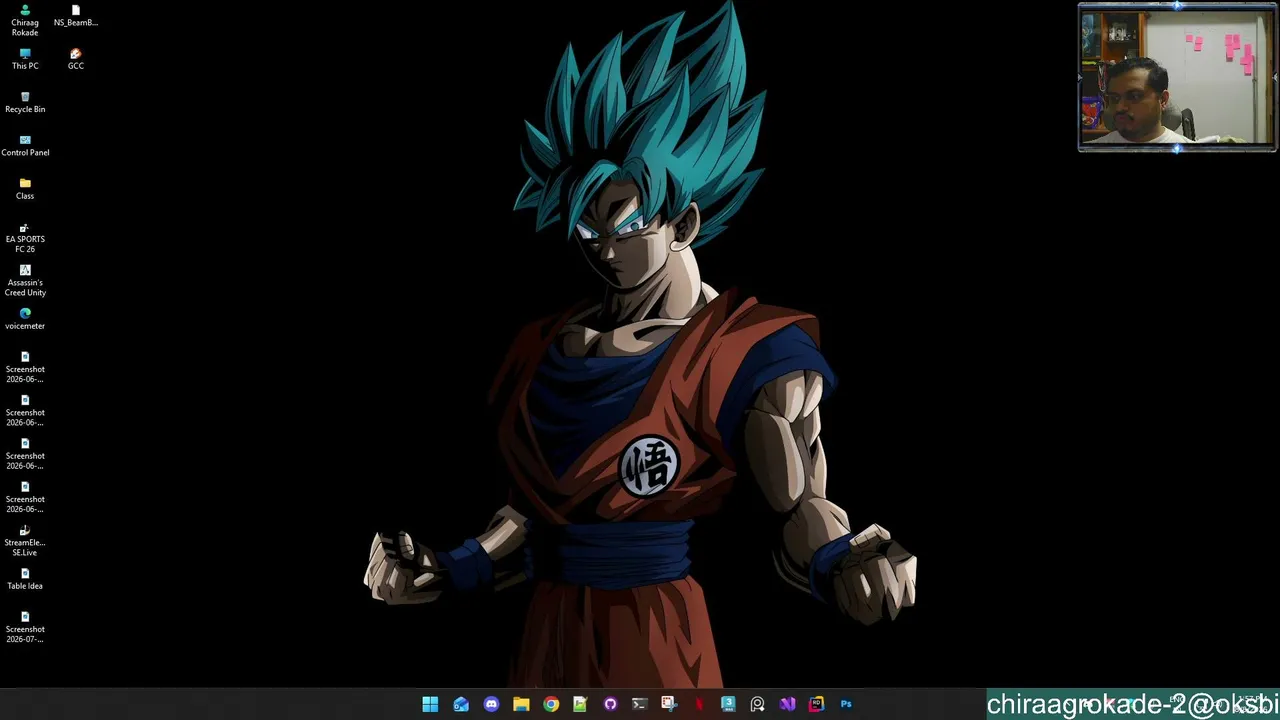1280x720 pixels.
Task: Launch Google Chrome from the taskbar
Action: [551, 704]
